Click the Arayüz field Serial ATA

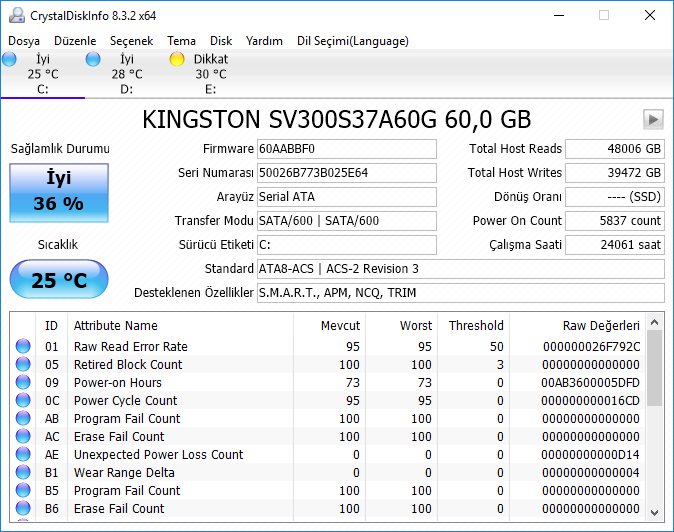tap(347, 197)
